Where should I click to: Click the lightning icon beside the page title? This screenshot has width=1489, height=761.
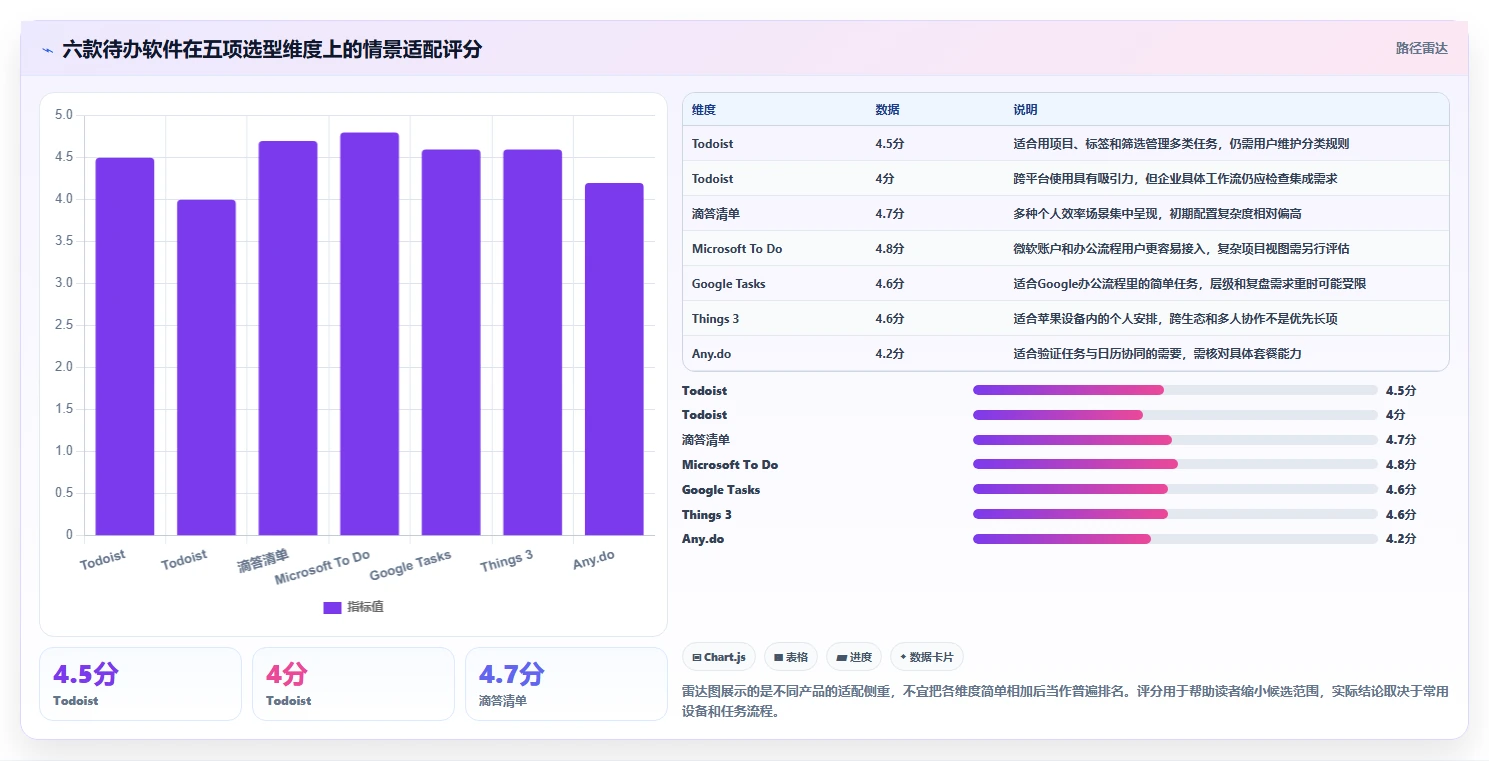[x=47, y=49]
